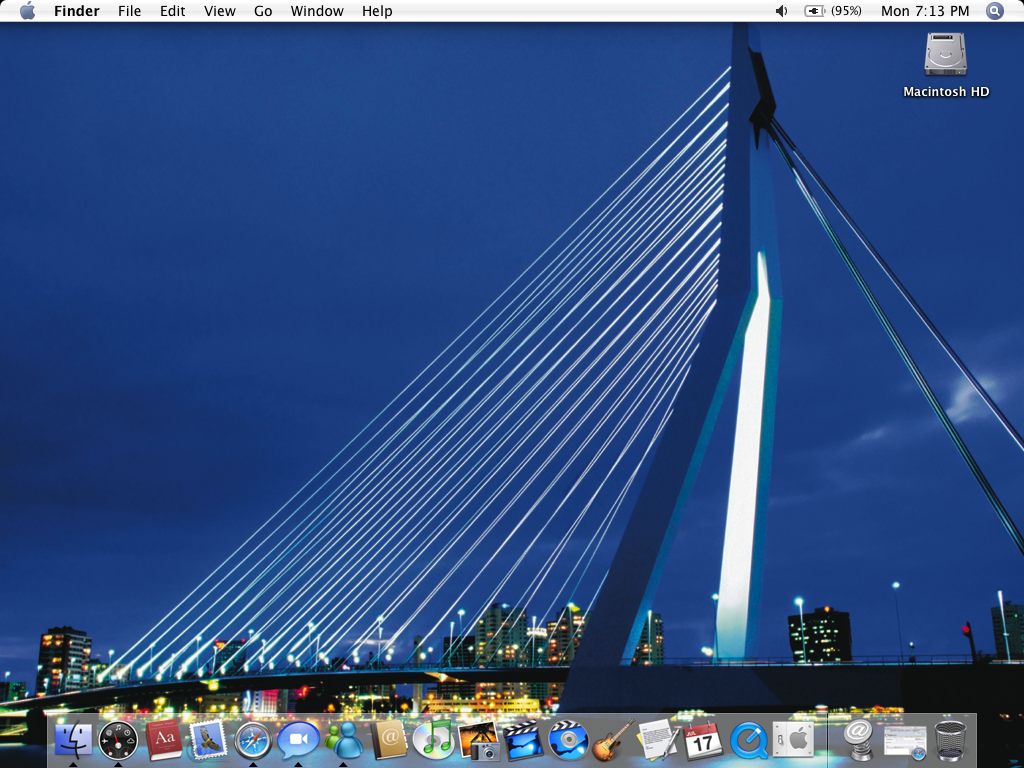The image size is (1024, 768).
Task: Launch Safari compass icon
Action: 253,741
